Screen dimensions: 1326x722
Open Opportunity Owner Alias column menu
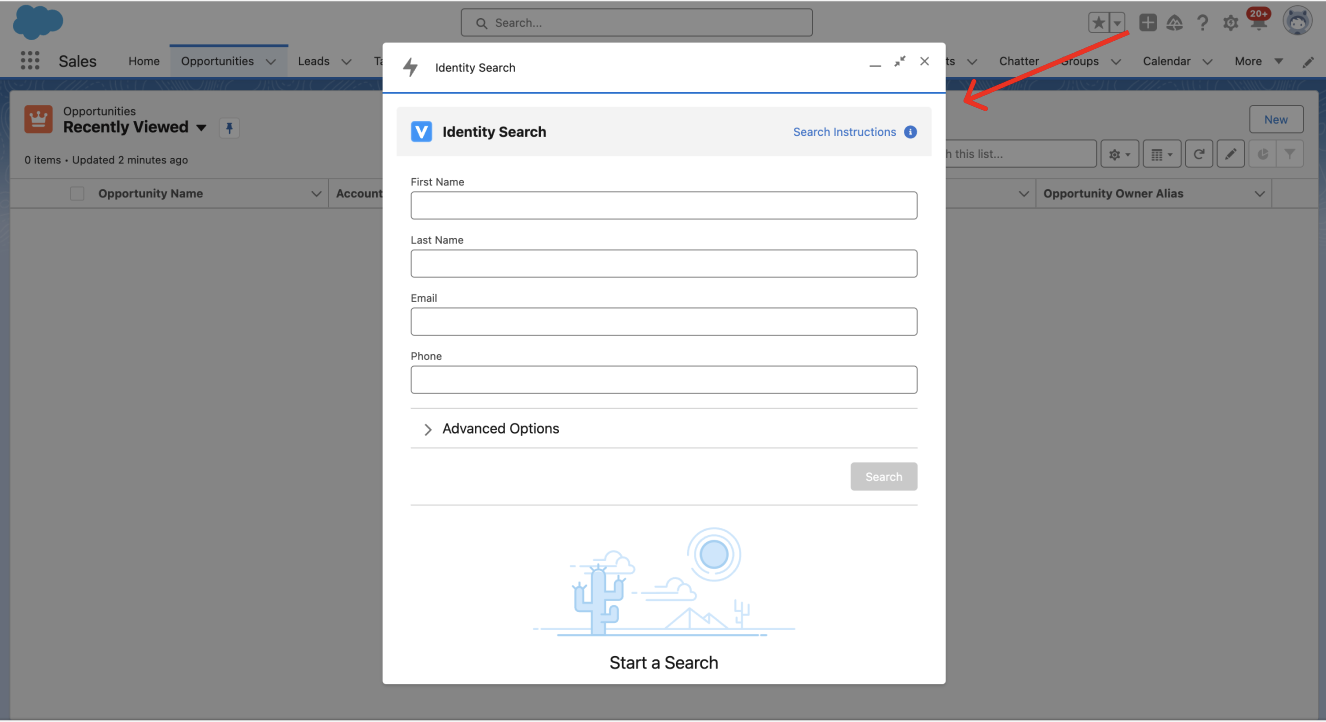(x=1259, y=194)
